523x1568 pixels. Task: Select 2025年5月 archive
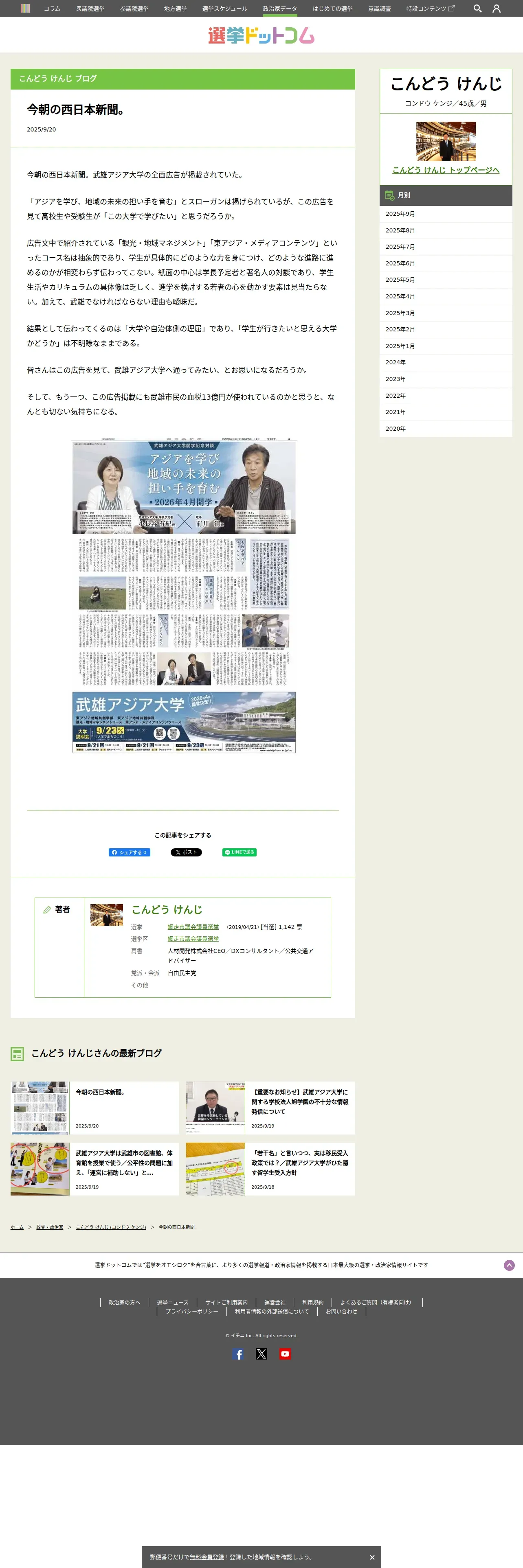tap(446, 280)
